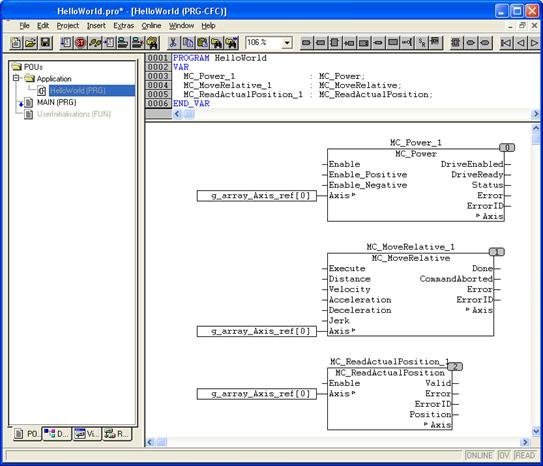
Task: Select the CFC Return element tool
Action: 378,43
